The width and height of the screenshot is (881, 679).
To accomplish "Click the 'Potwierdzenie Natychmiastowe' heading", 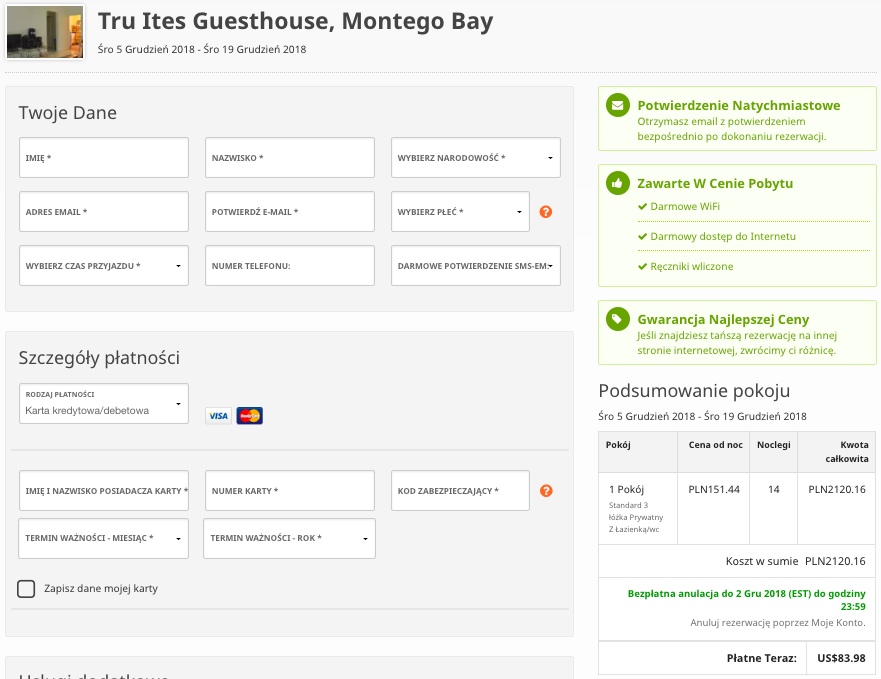I will 738,105.
